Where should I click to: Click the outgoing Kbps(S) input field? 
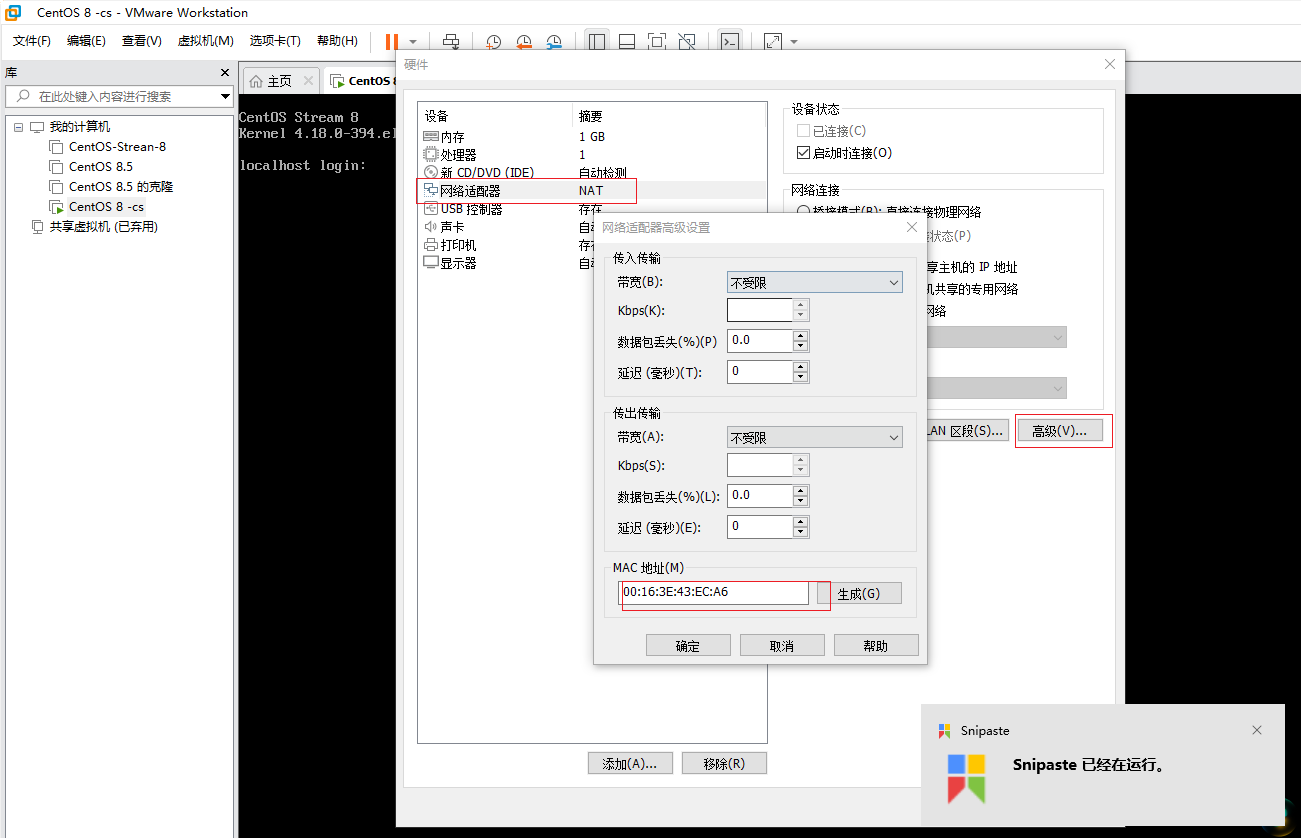[760, 465]
